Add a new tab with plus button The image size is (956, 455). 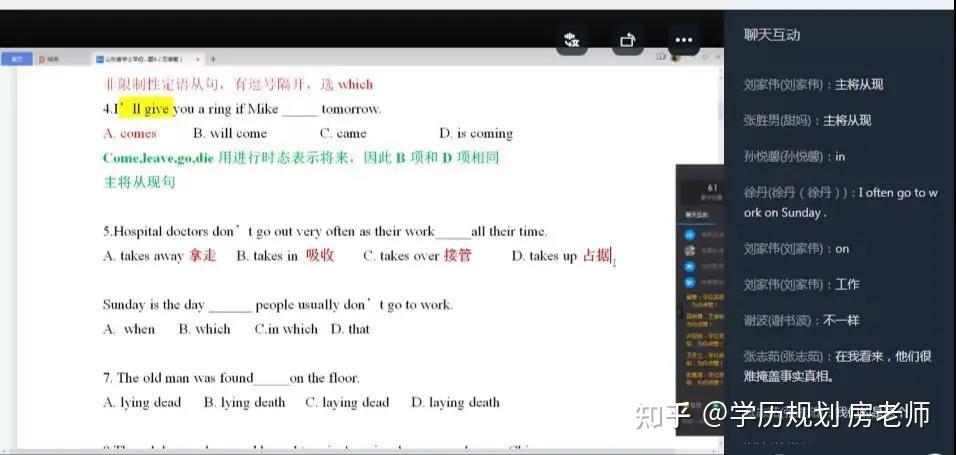point(213,59)
